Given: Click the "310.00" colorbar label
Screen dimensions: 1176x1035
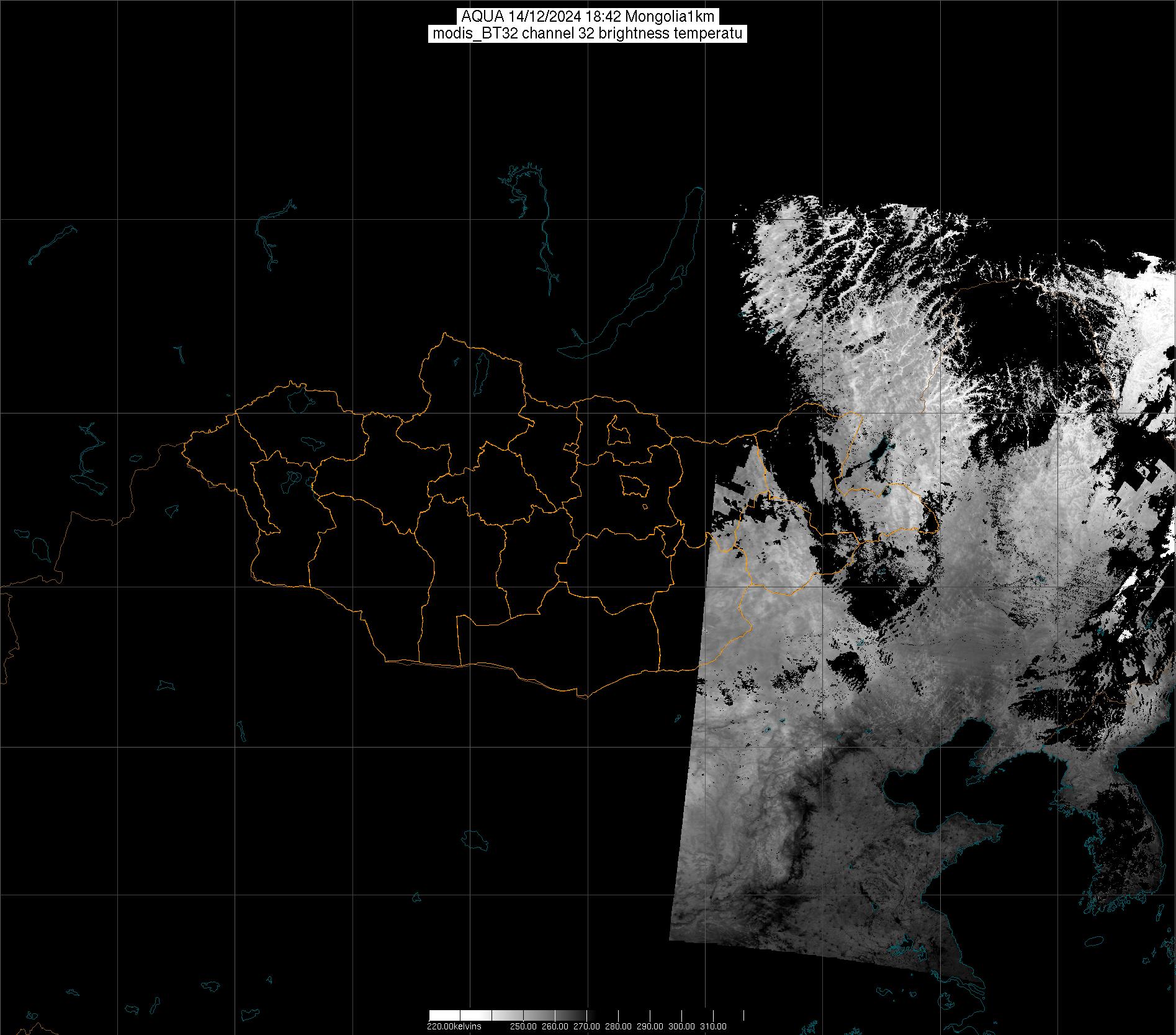Looking at the screenshot, I should point(714,1026).
